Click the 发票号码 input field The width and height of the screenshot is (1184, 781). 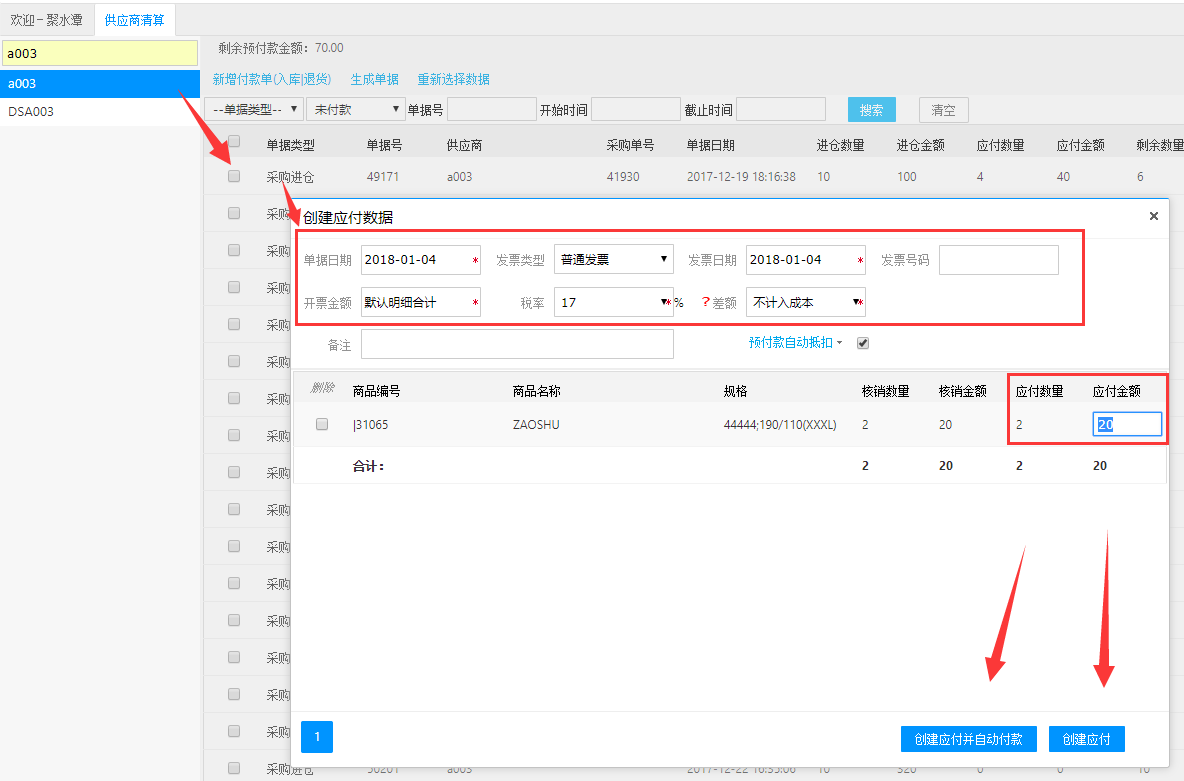tap(998, 259)
